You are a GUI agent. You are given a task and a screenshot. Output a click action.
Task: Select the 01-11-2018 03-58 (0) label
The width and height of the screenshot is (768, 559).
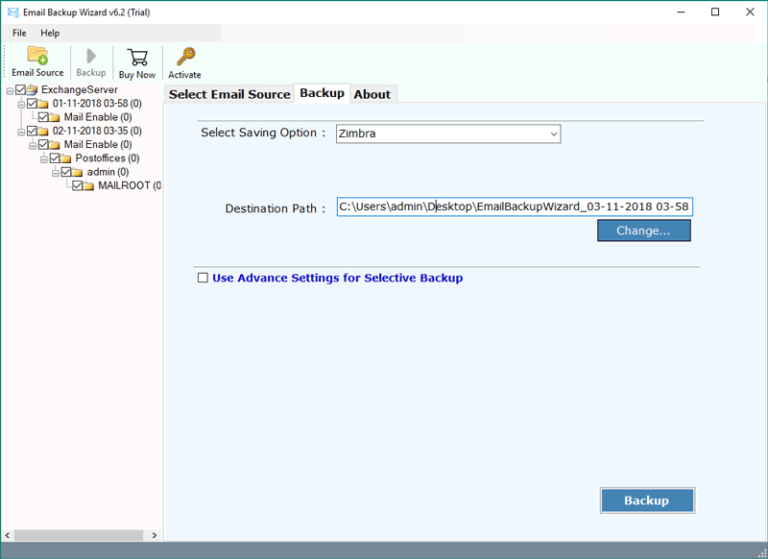pos(97,103)
